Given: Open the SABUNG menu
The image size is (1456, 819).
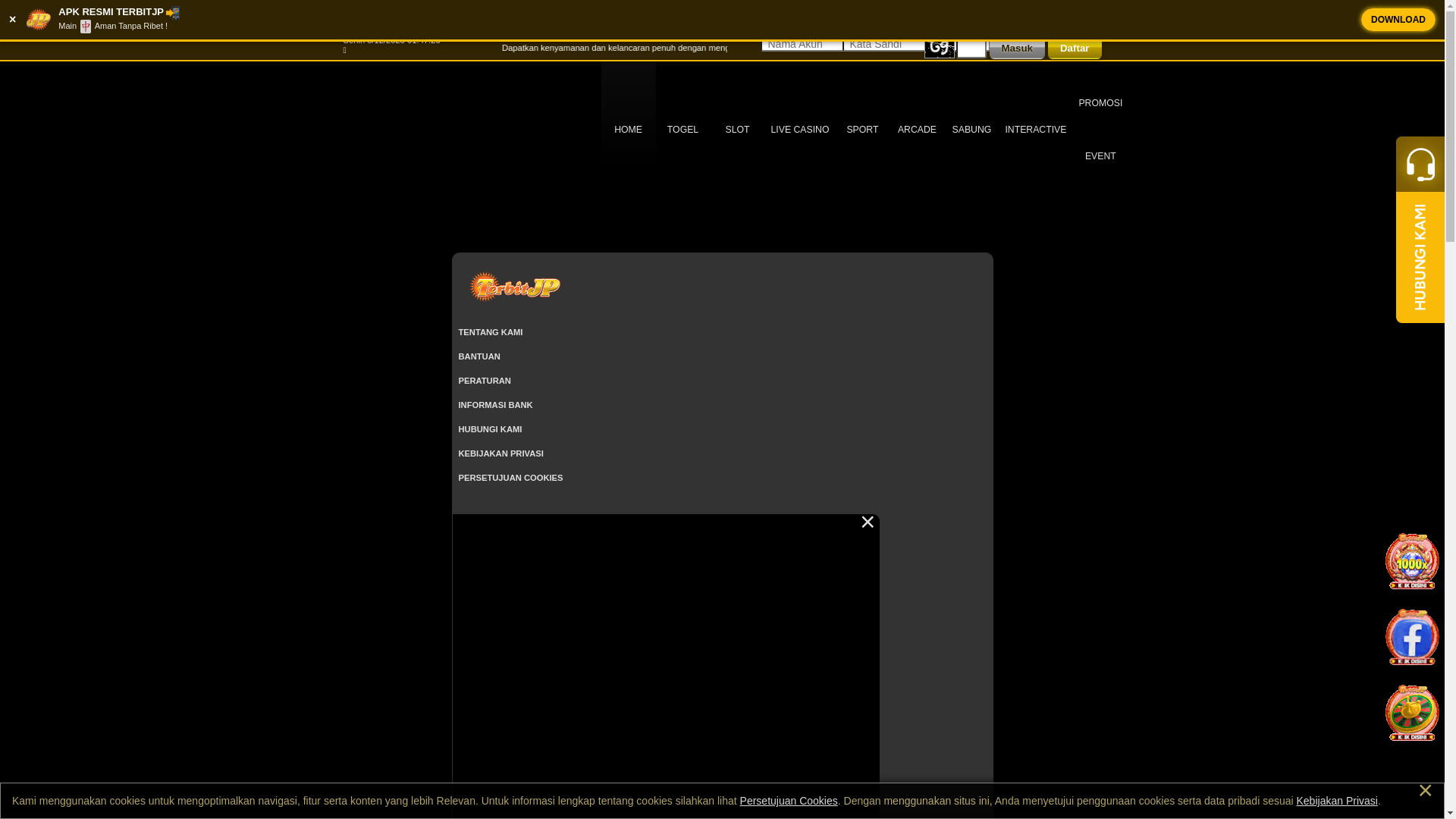Looking at the screenshot, I should [x=971, y=130].
